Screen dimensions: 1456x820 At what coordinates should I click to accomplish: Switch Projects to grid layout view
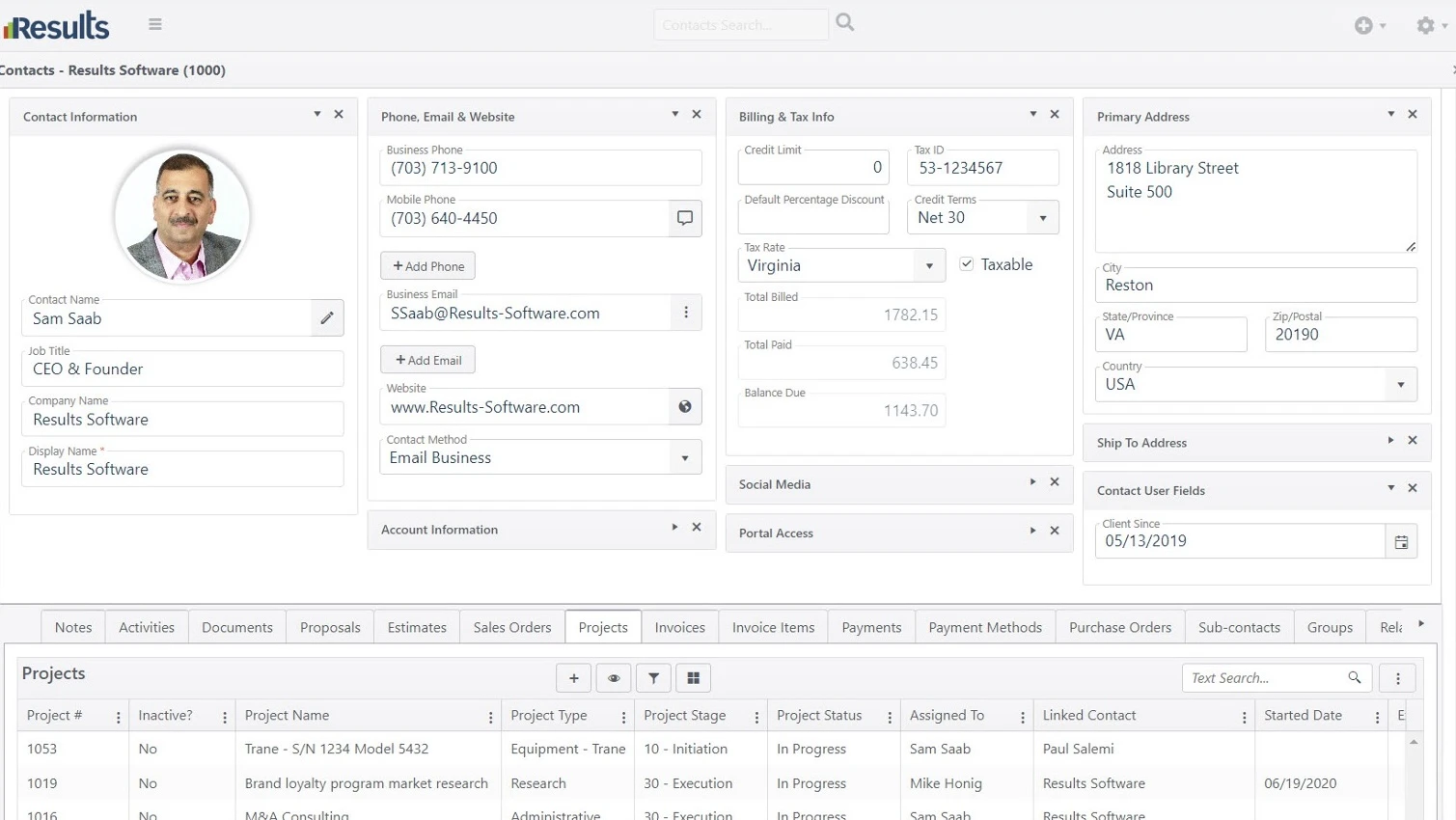[693, 678]
